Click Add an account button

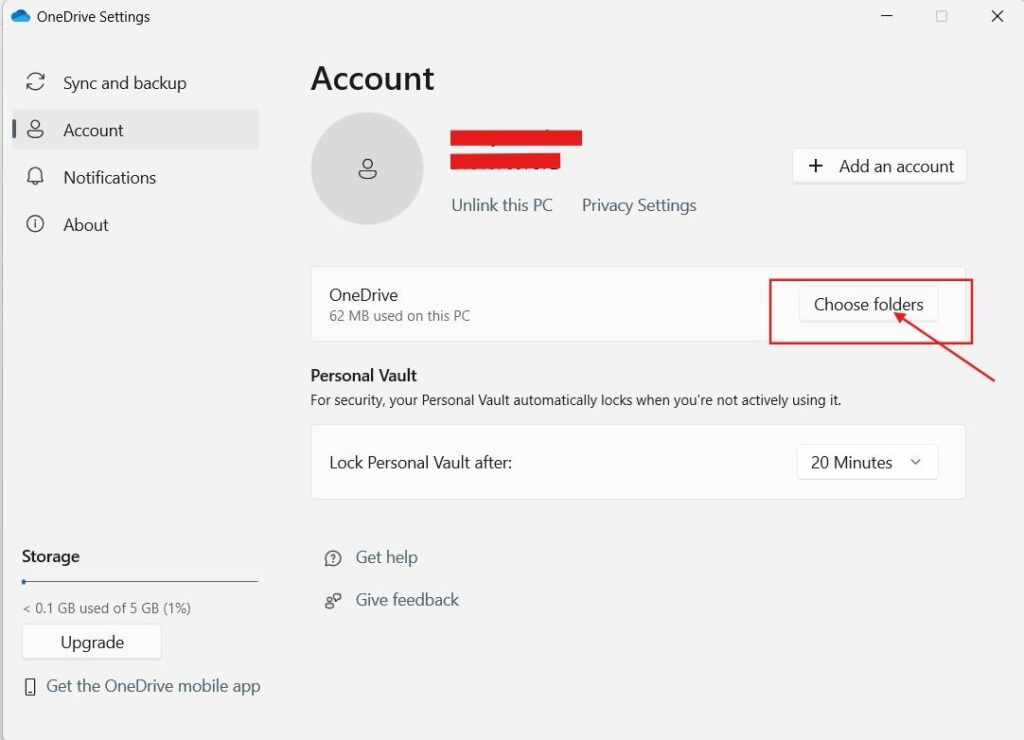[x=879, y=166]
